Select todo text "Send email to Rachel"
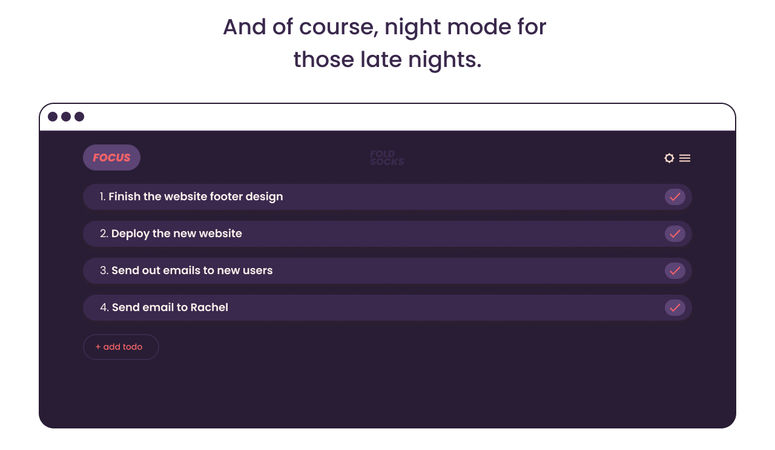Image resolution: width=775 pixels, height=450 pixels. pos(170,307)
